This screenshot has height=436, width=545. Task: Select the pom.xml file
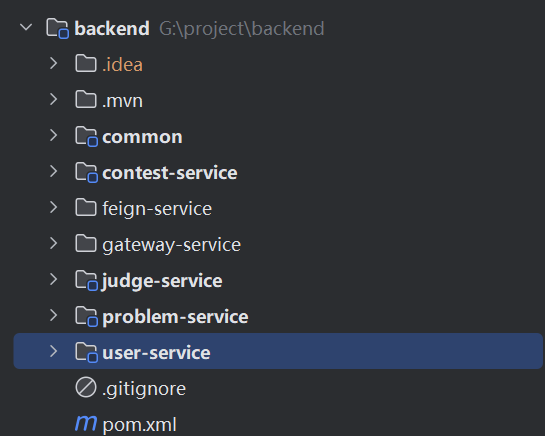(x=139, y=425)
